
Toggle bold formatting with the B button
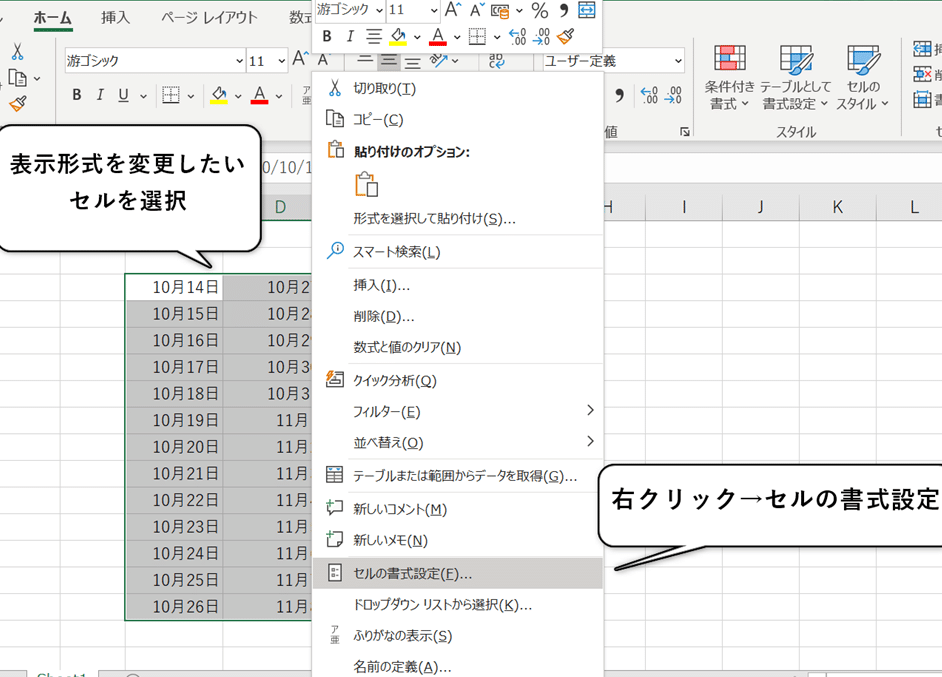click(76, 94)
